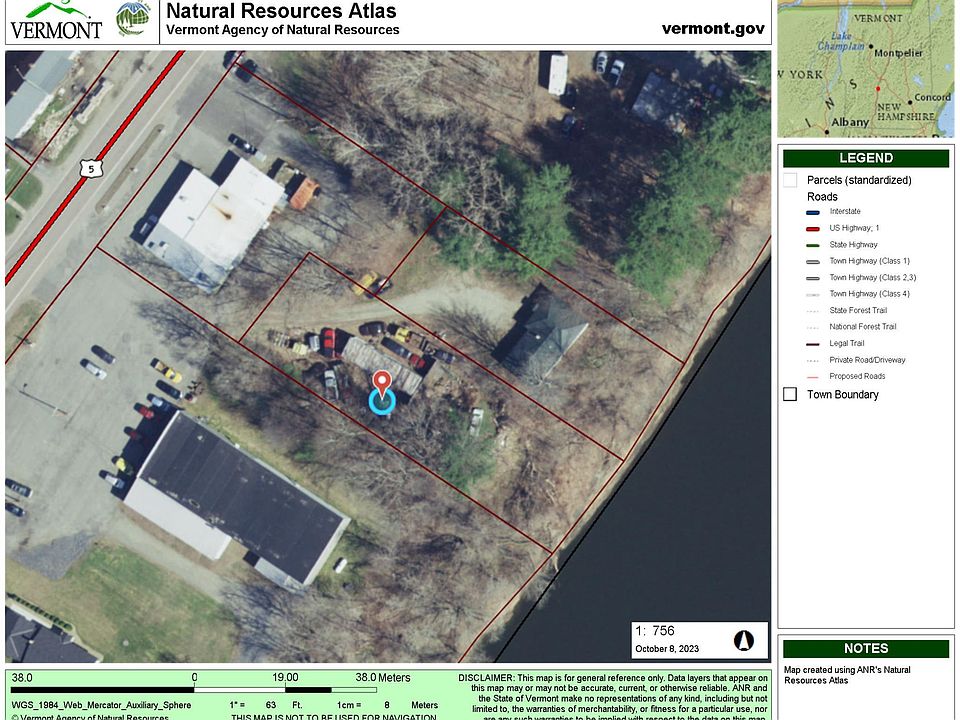Viewport: 960px width, 720px height.
Task: Click the Private Road/Driveway legend label
Action: [867, 360]
